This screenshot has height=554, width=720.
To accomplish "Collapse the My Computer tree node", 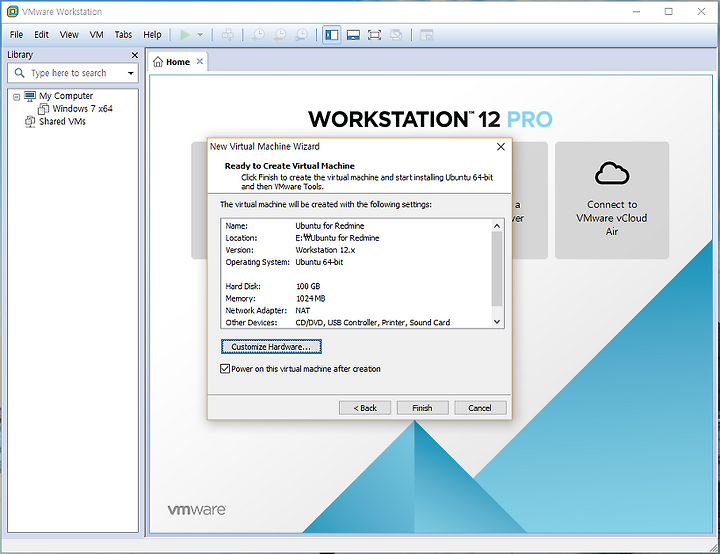I will pyautogui.click(x=17, y=96).
